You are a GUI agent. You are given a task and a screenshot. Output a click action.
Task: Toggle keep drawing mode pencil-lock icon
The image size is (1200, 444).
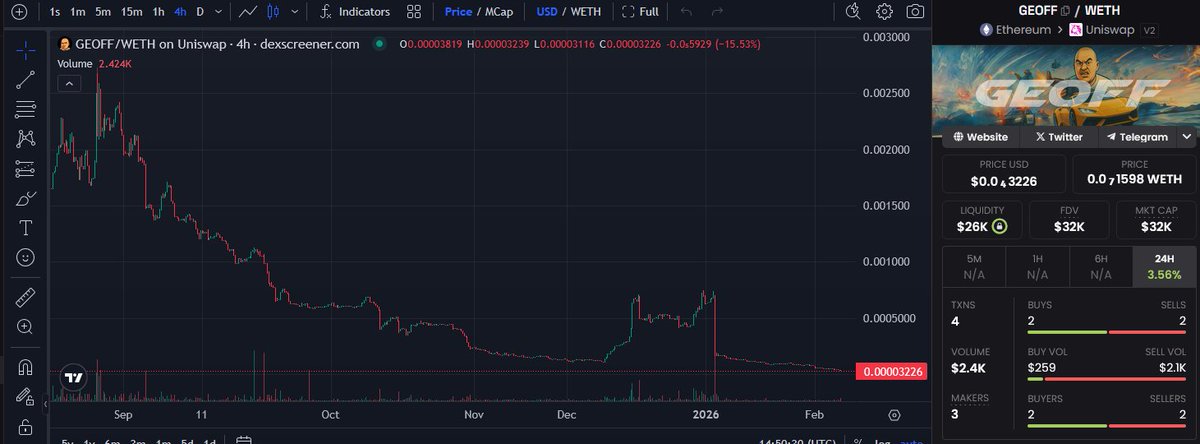pos(26,397)
